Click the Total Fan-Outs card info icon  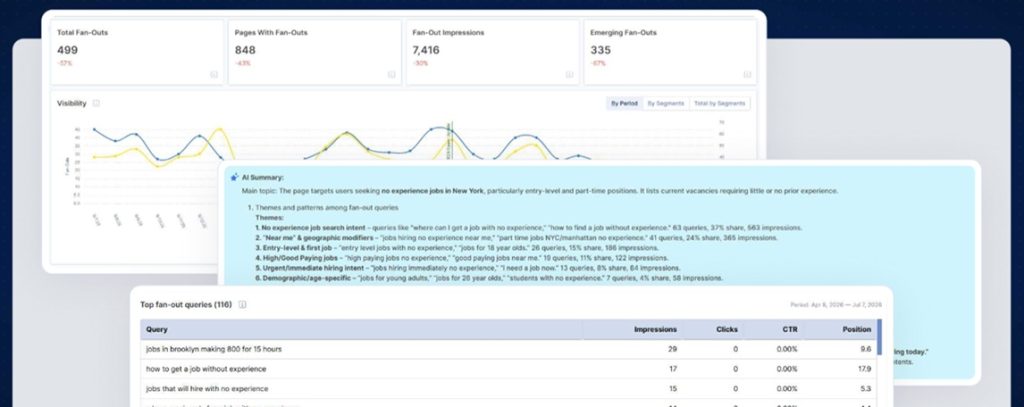click(214, 74)
